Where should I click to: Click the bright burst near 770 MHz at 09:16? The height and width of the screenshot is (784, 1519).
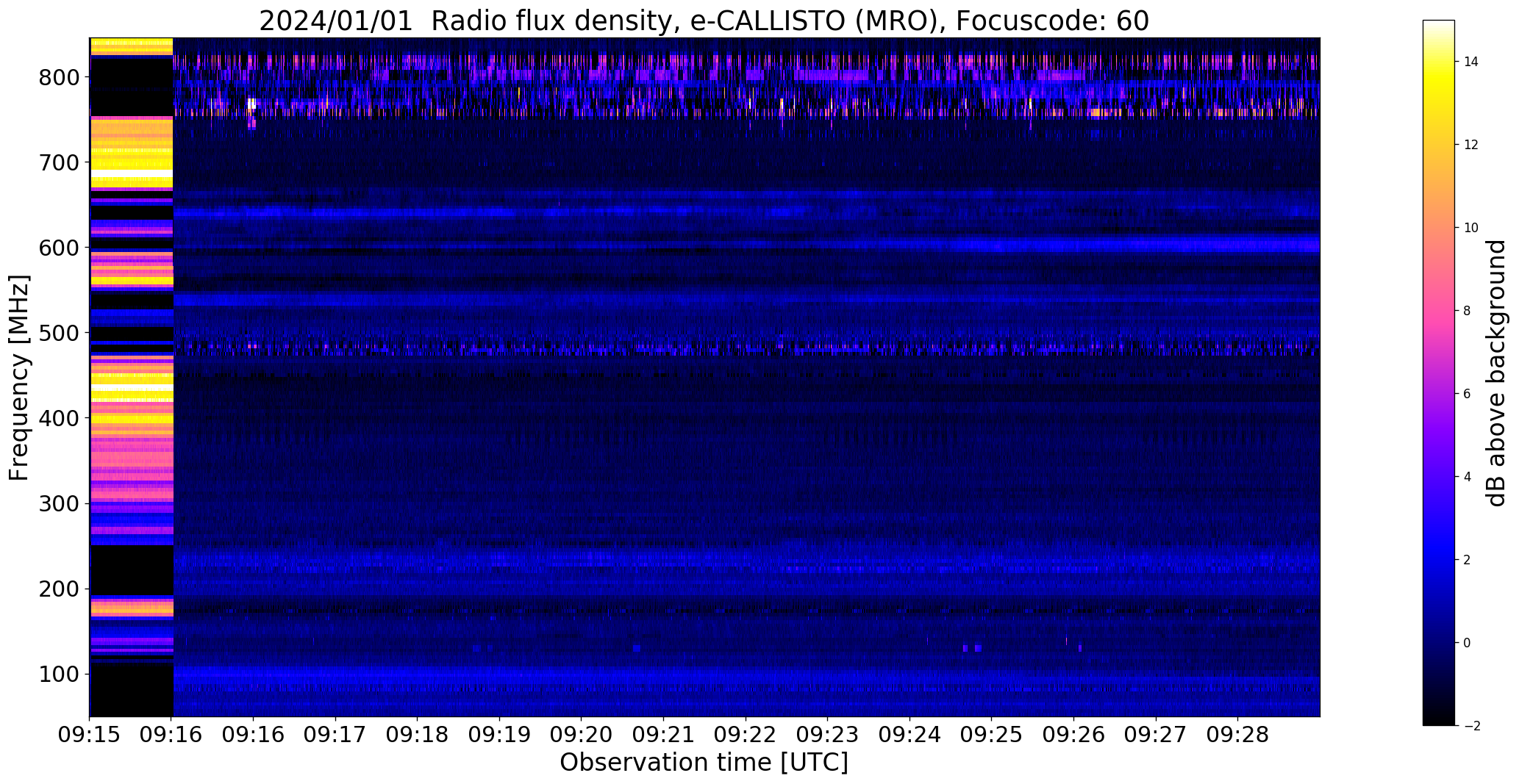coord(252,104)
